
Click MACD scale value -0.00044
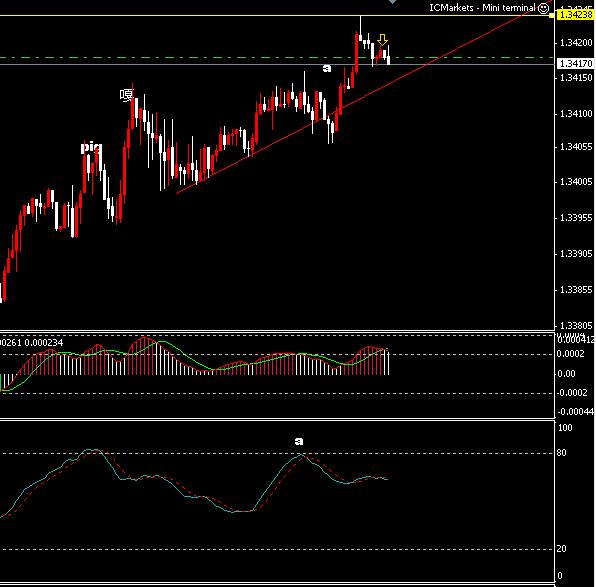575,412
